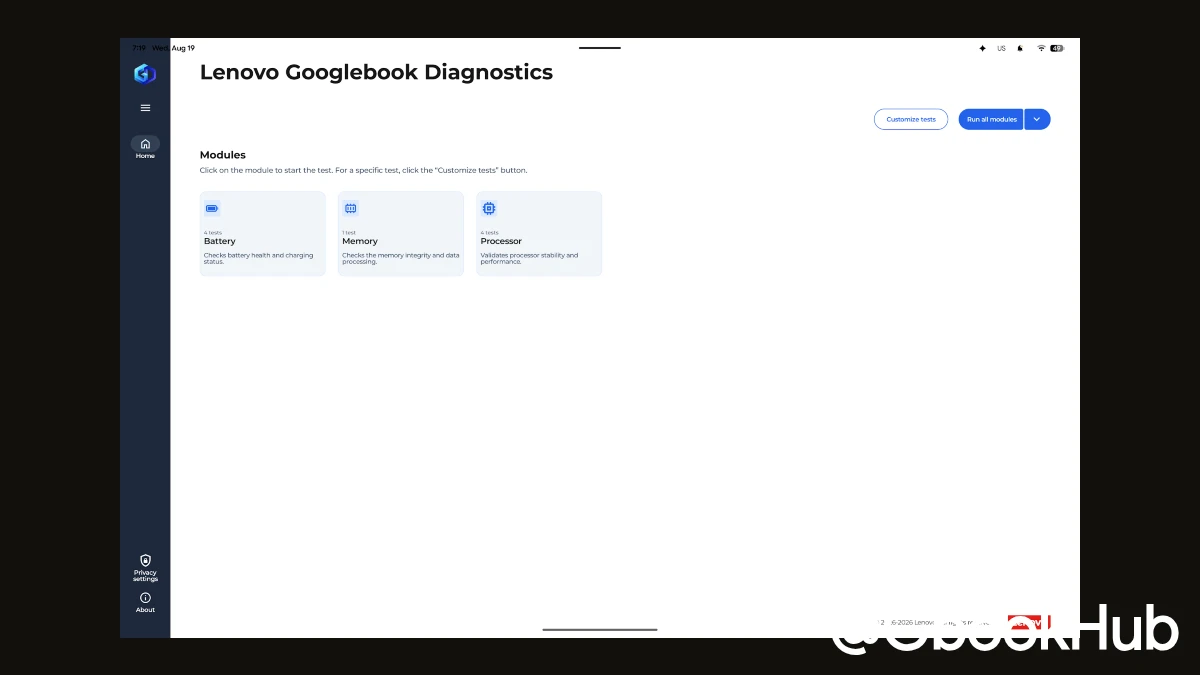
Task: Open the Processor module title
Action: (x=501, y=241)
